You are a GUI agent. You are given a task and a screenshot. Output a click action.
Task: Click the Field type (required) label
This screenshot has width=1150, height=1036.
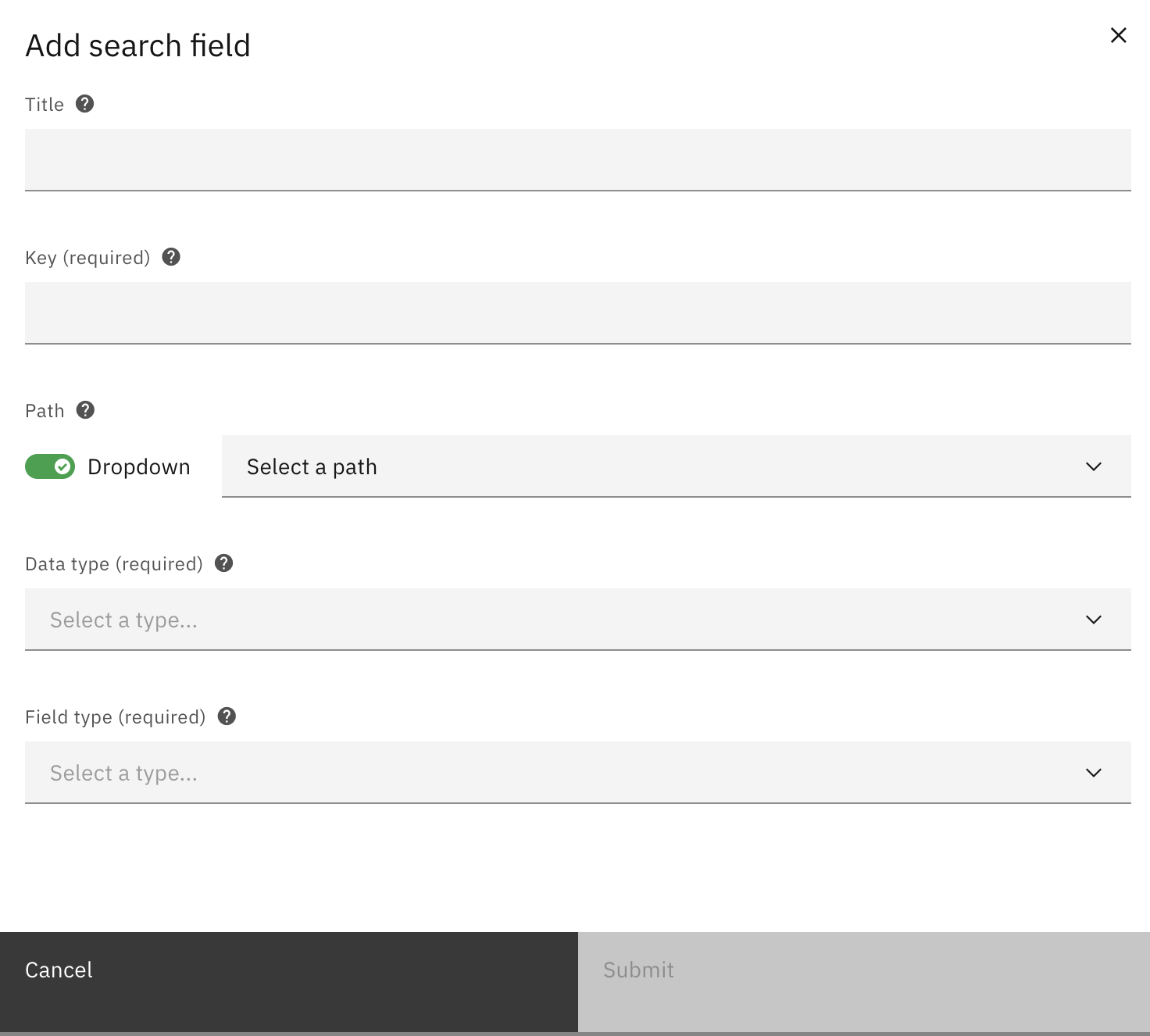[x=115, y=717]
